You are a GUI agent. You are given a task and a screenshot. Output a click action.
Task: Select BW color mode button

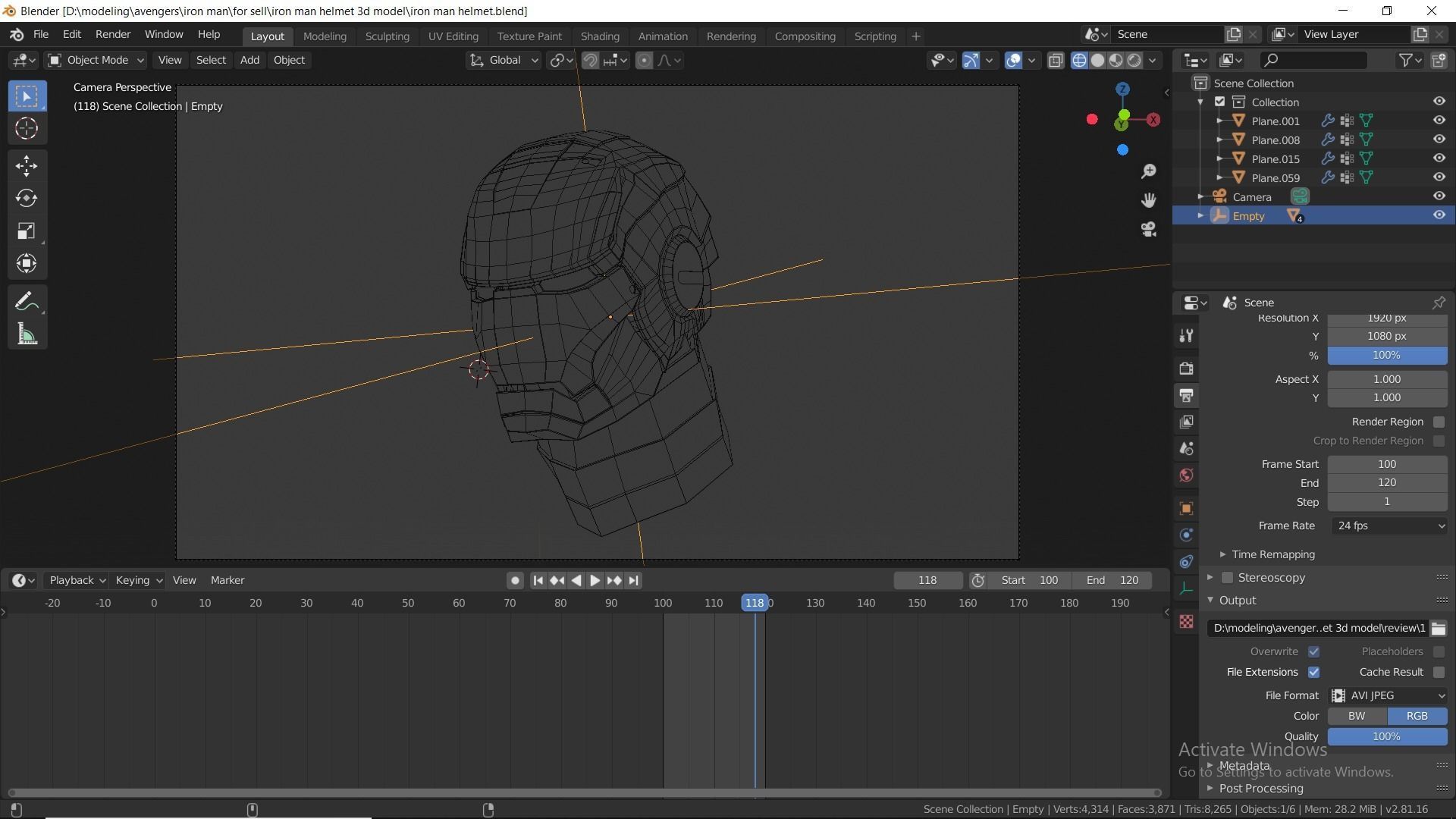tap(1357, 716)
